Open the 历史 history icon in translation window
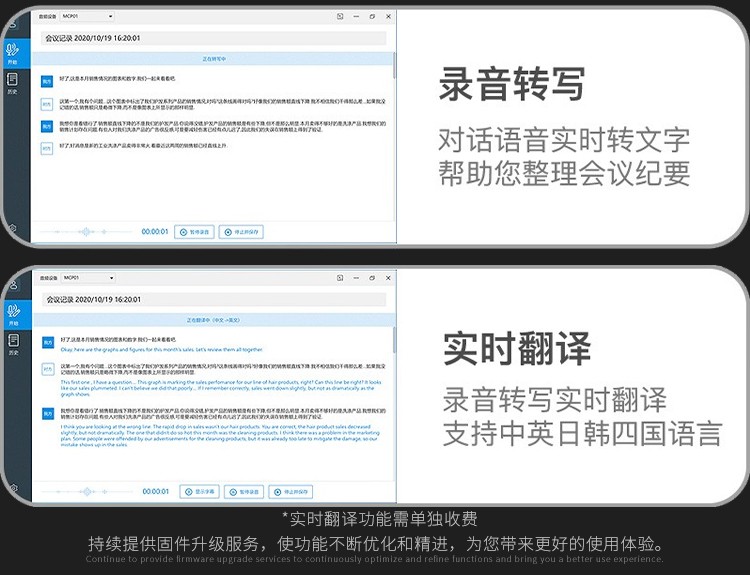 [13, 343]
